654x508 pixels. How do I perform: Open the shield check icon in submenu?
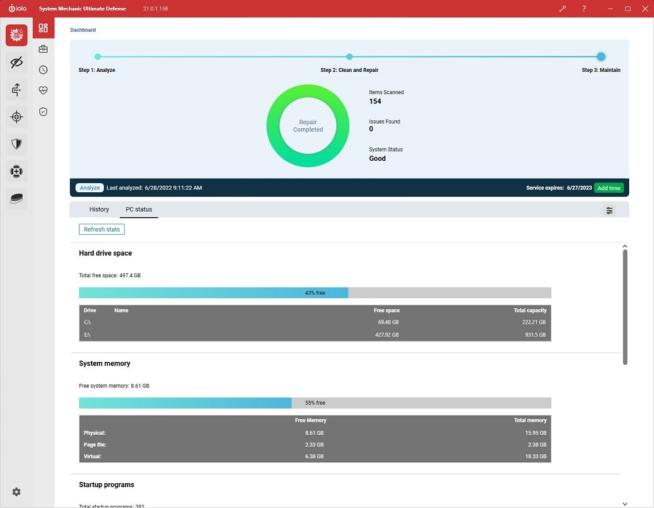pos(43,111)
